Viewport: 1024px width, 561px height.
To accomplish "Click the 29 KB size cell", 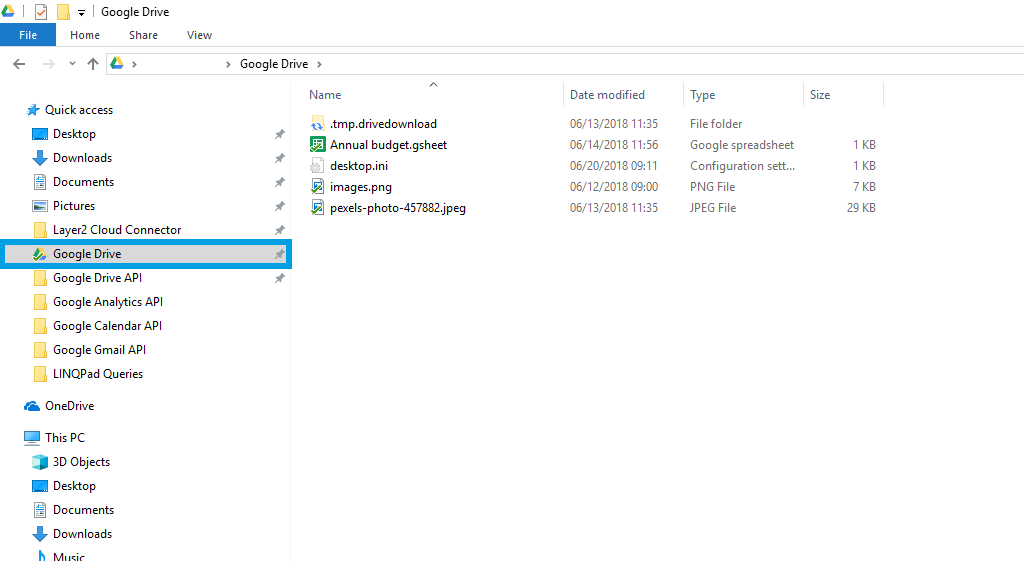I will point(861,208).
